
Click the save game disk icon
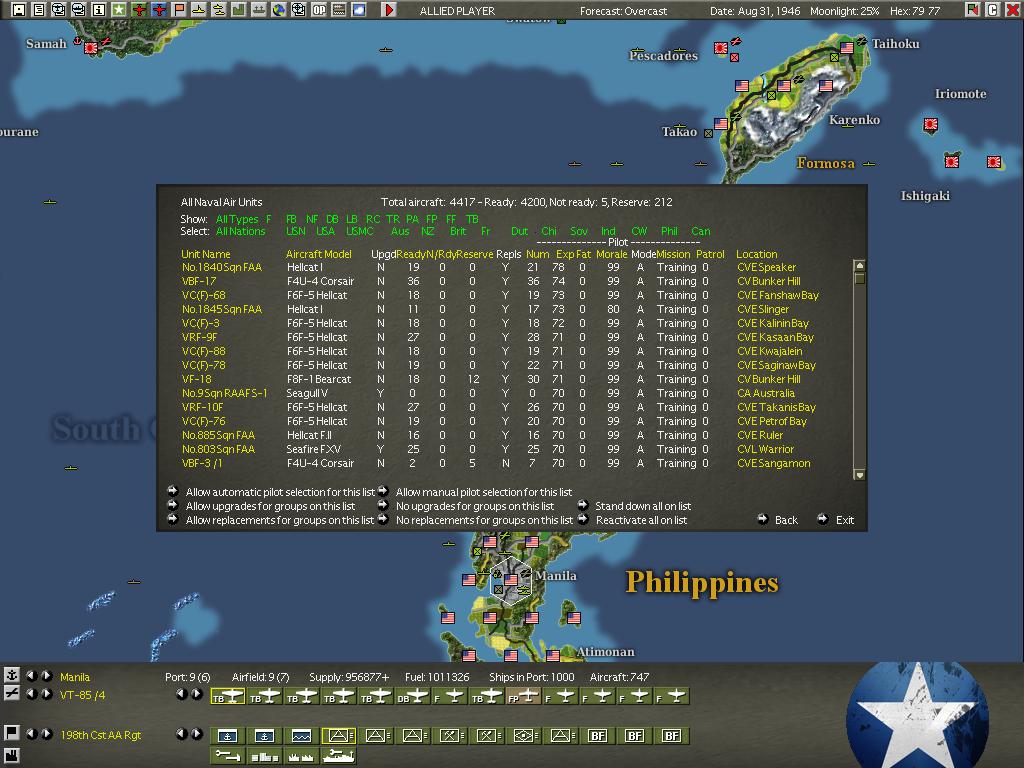coord(19,9)
